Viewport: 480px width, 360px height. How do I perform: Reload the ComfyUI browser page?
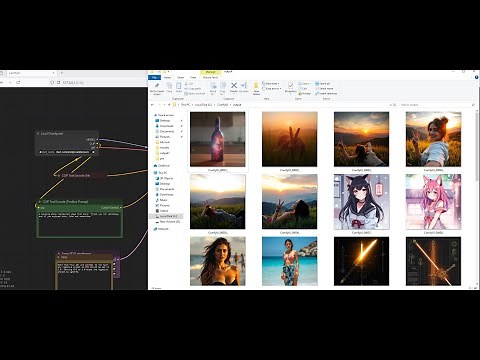pos(18,82)
